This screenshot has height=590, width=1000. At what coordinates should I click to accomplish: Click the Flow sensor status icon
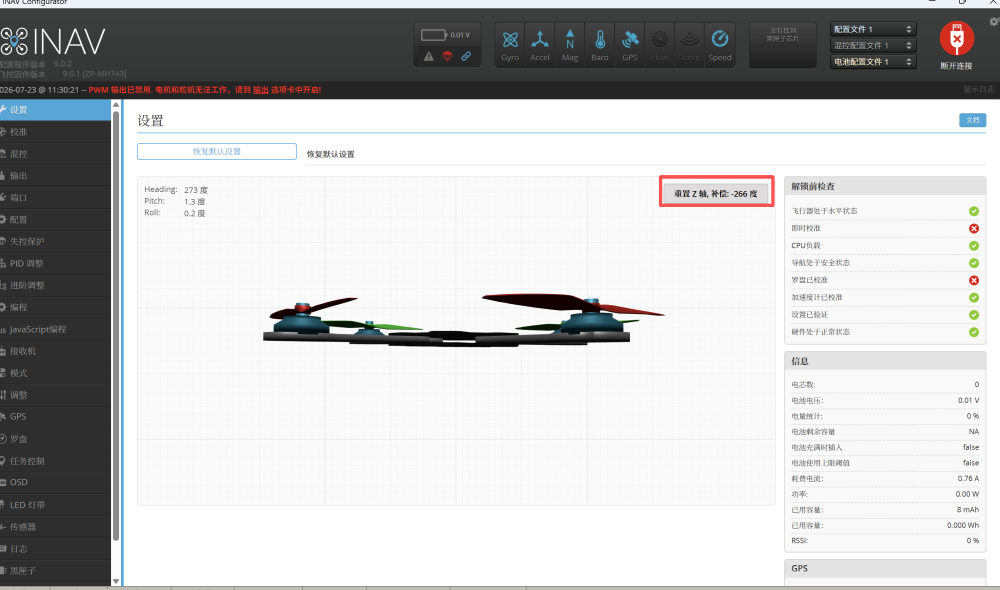point(659,45)
